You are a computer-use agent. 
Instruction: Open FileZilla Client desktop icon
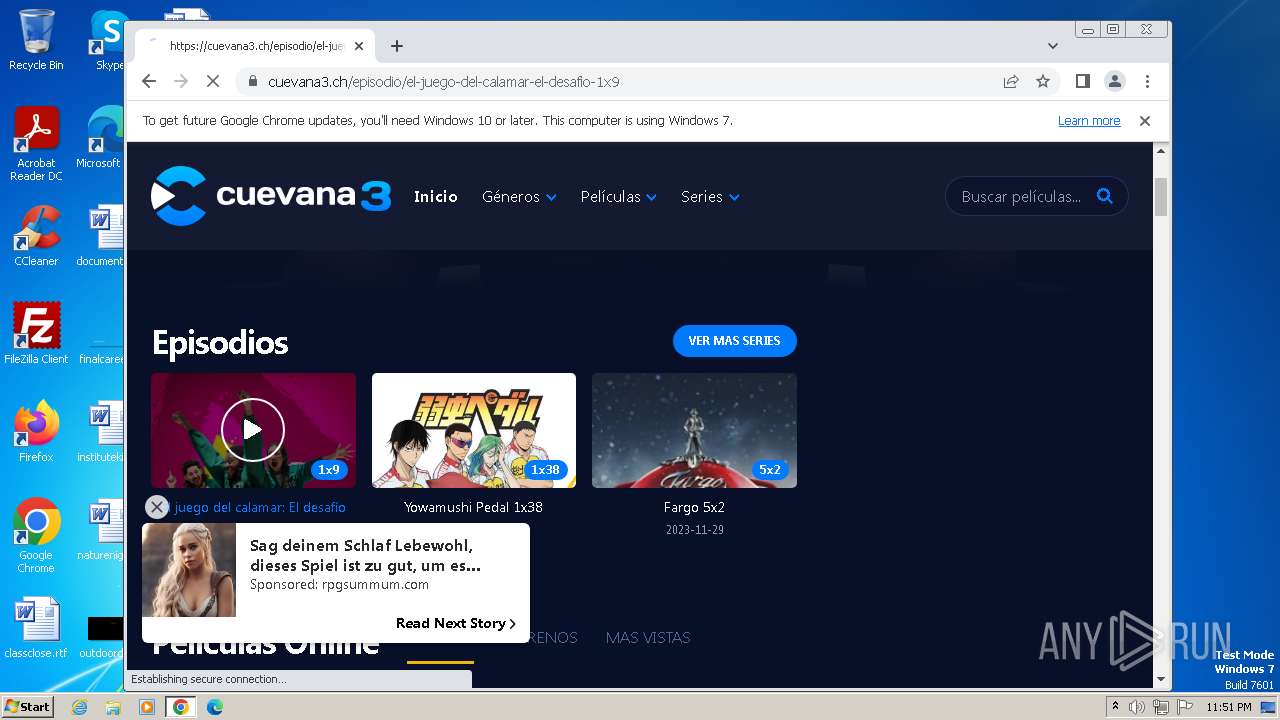pos(36,334)
